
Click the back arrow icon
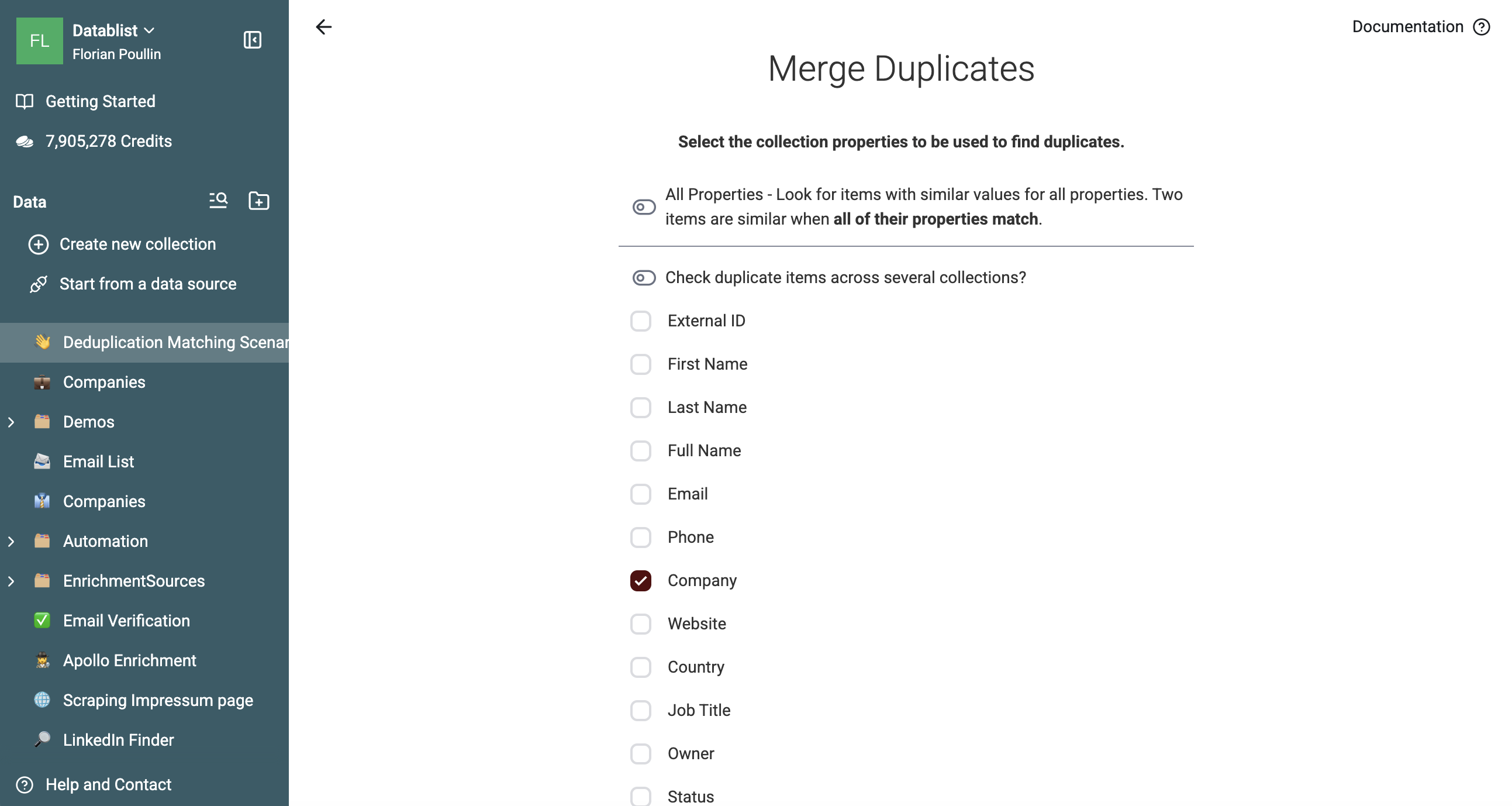click(x=323, y=27)
